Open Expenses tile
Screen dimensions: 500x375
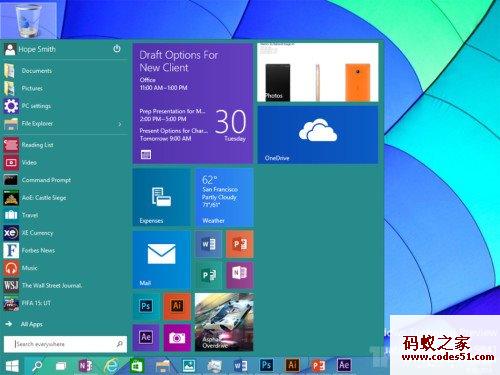tap(162, 197)
